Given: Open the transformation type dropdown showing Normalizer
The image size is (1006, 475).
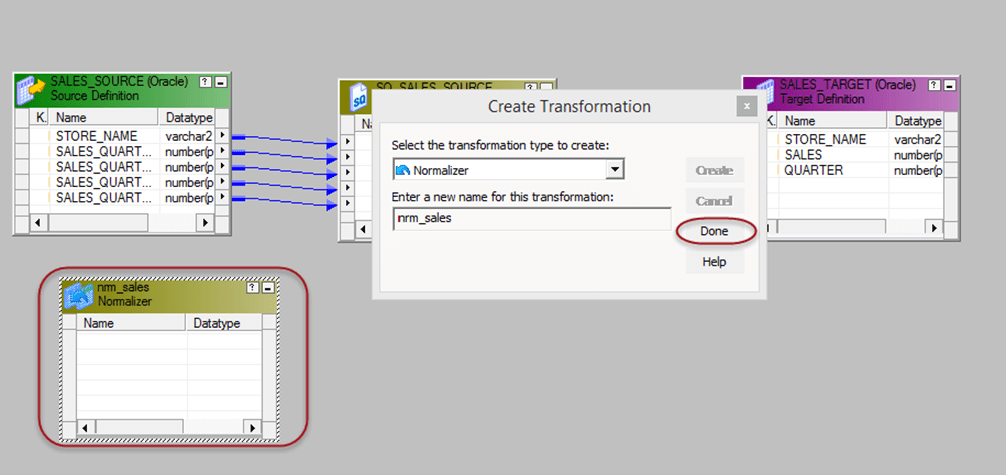Looking at the screenshot, I should [x=615, y=170].
